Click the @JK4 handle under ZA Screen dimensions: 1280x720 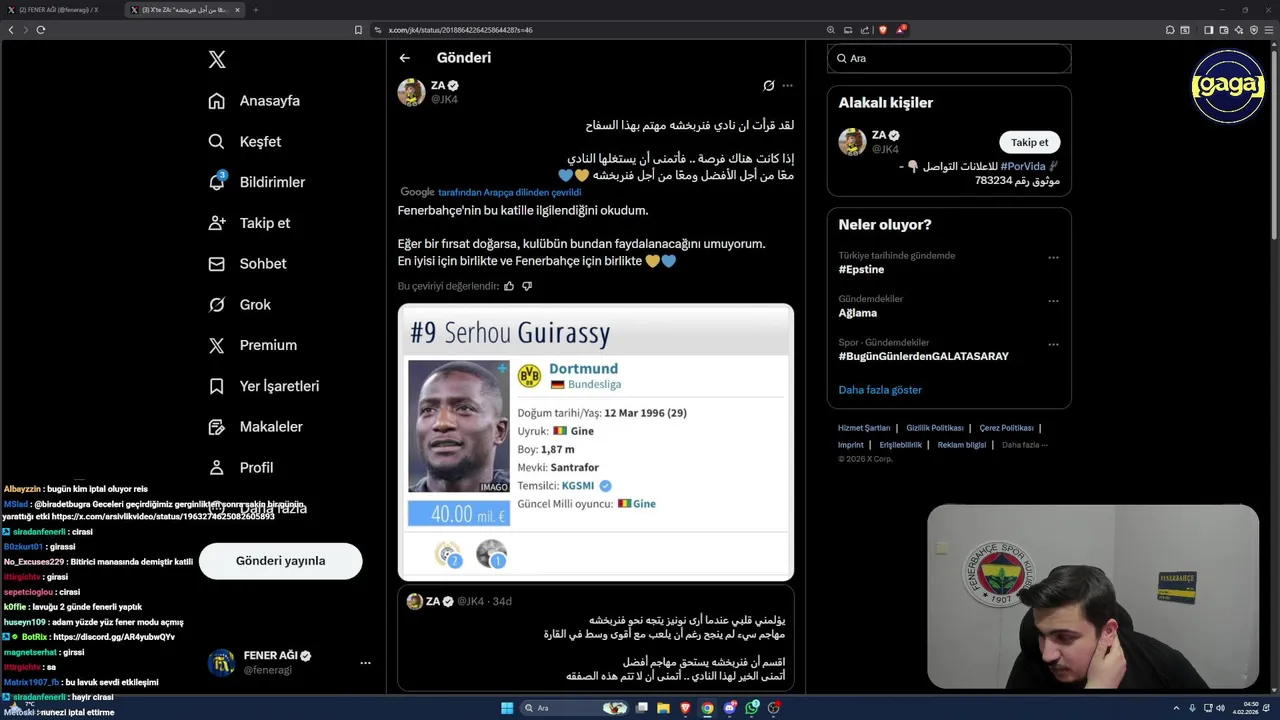click(x=444, y=99)
